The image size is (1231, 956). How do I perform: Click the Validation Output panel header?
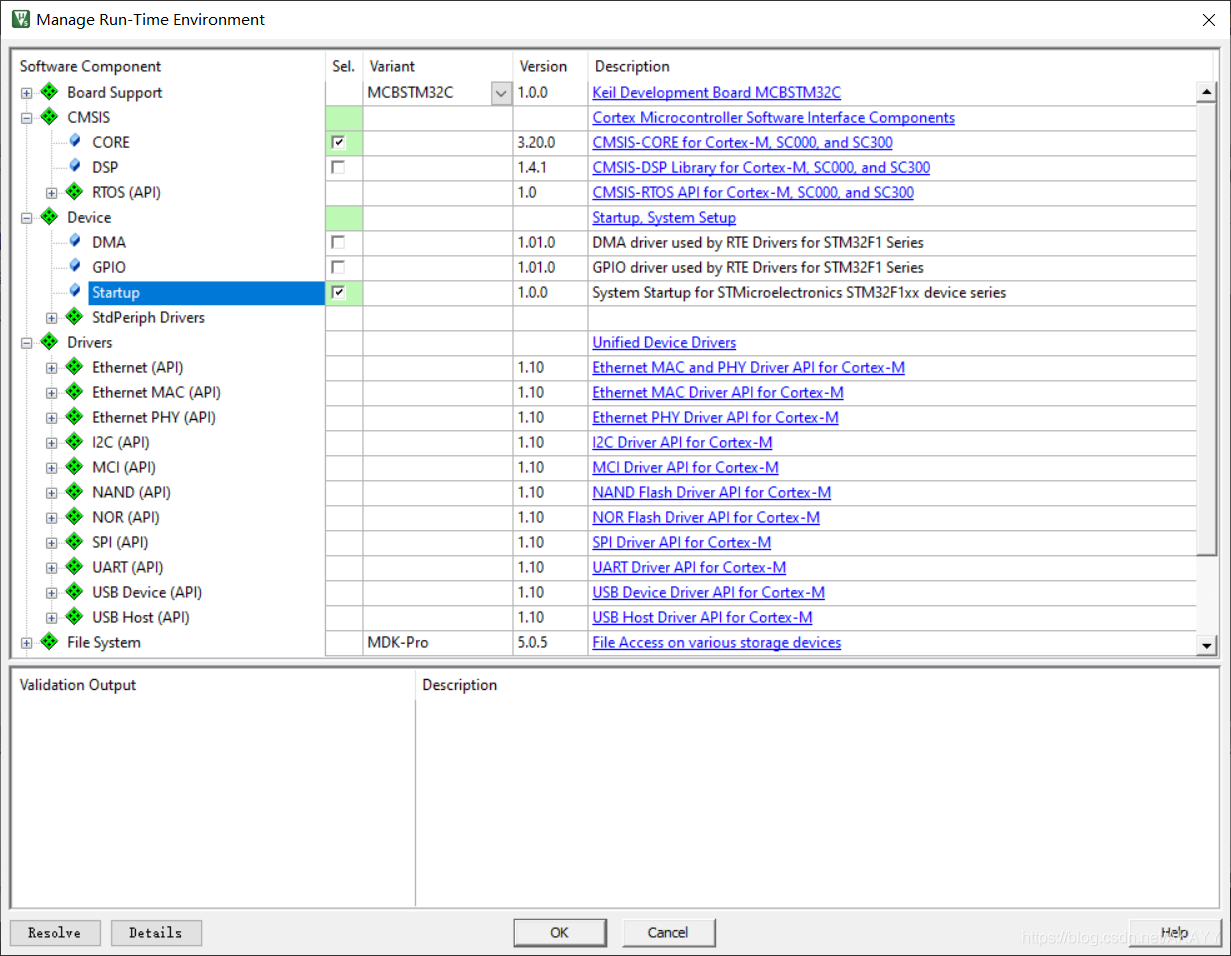[78, 685]
